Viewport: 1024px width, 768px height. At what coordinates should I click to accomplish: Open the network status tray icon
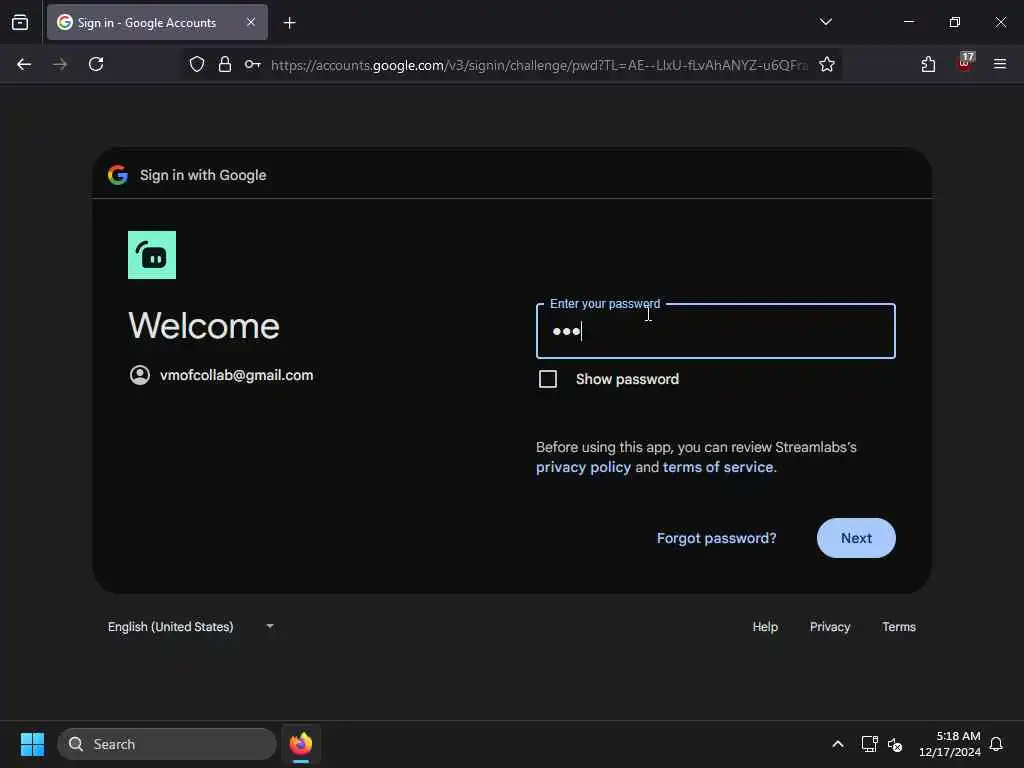(869, 744)
